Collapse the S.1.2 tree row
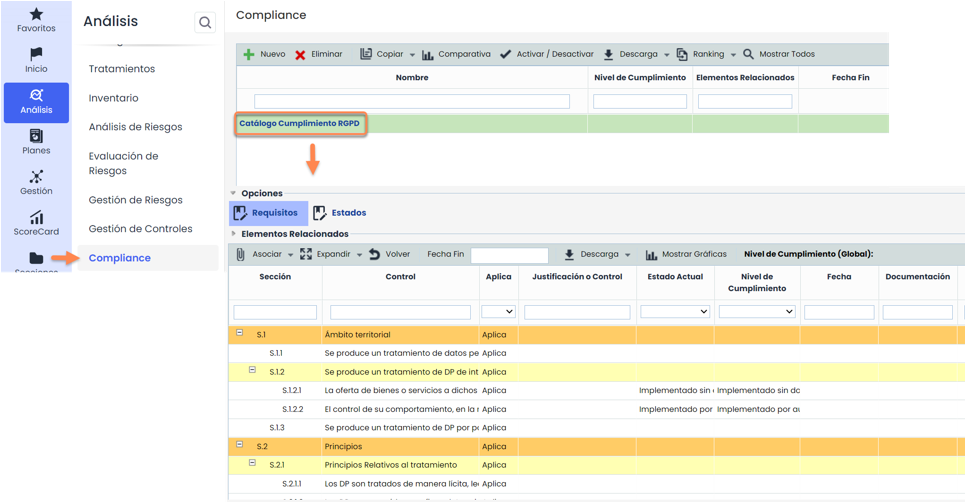The image size is (965, 503). pos(252,370)
